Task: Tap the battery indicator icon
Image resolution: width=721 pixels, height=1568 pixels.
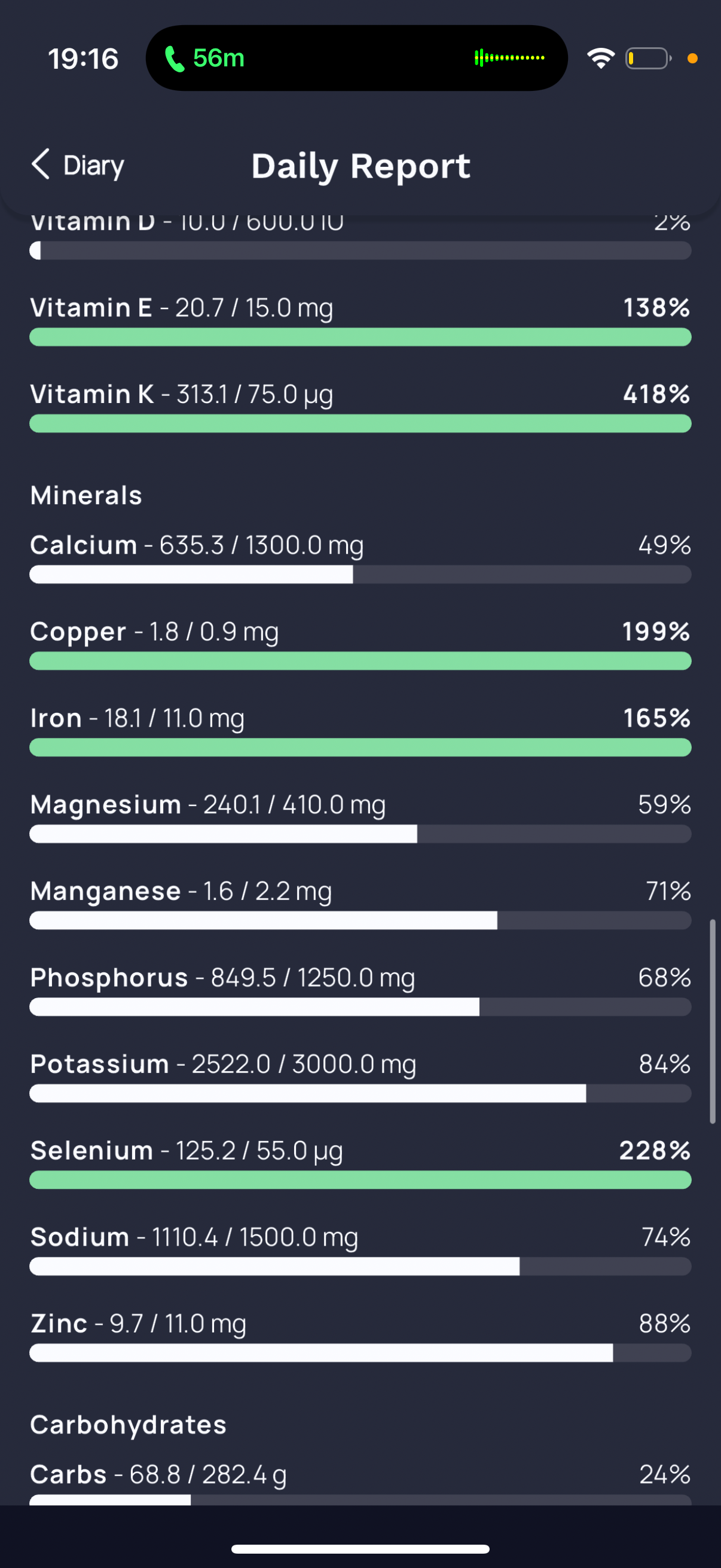Action: coord(648,59)
